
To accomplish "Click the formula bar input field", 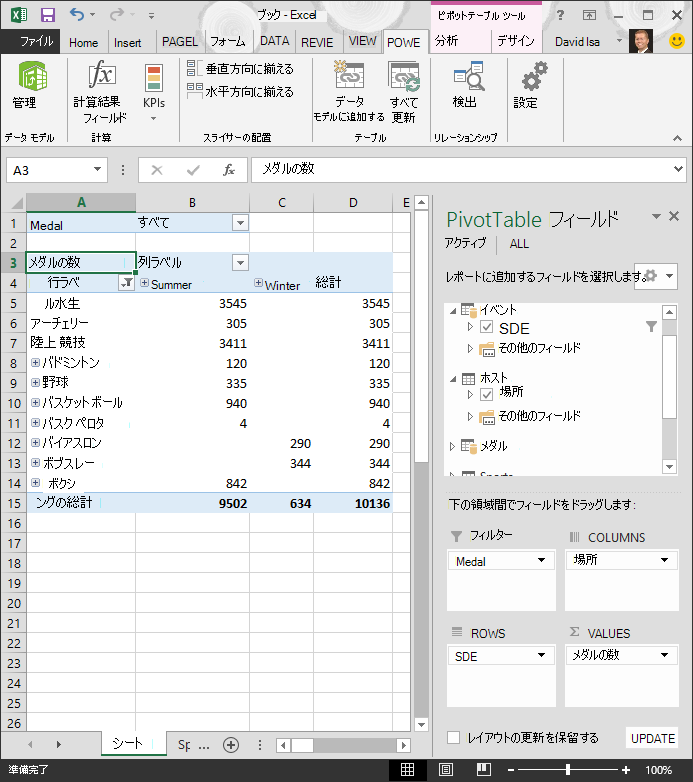I will [x=461, y=170].
